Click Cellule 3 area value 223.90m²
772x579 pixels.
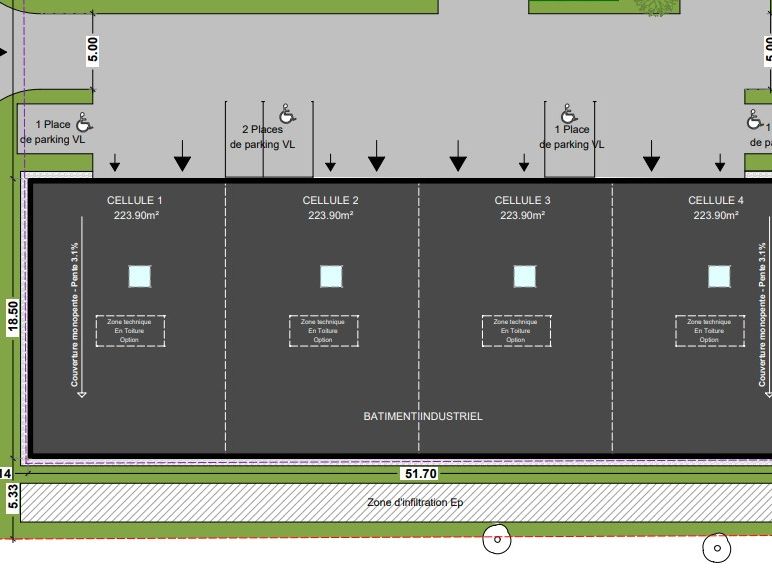[x=522, y=215]
